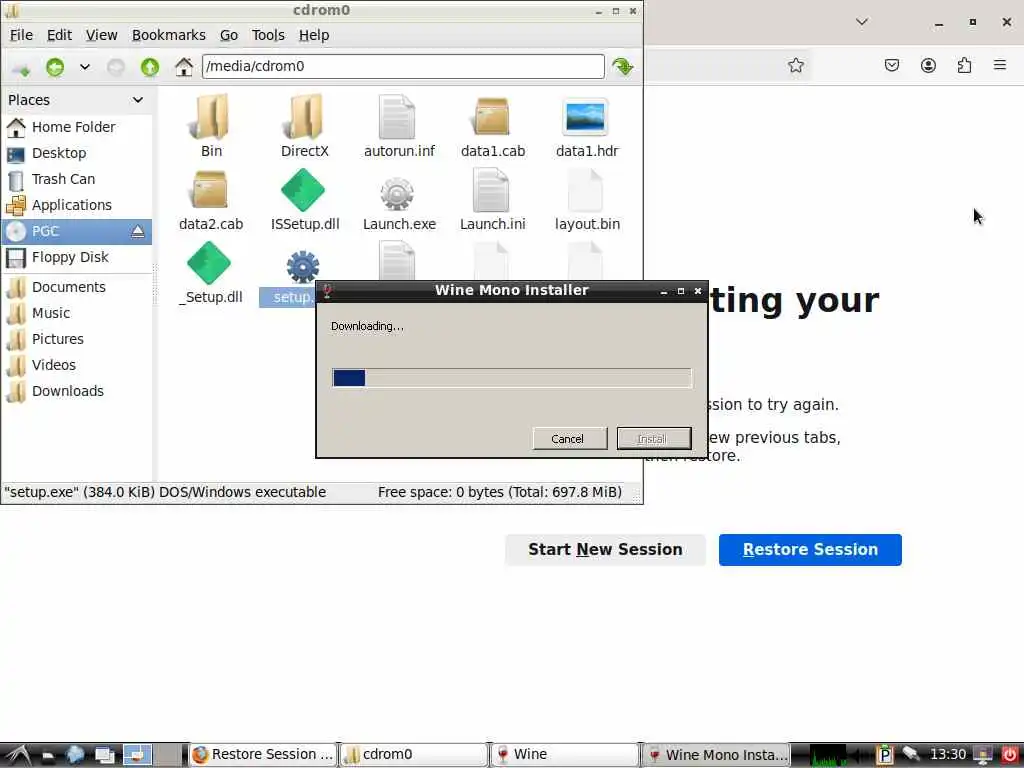Expand the Places side pane dropdown
1024x768 pixels.
point(137,100)
